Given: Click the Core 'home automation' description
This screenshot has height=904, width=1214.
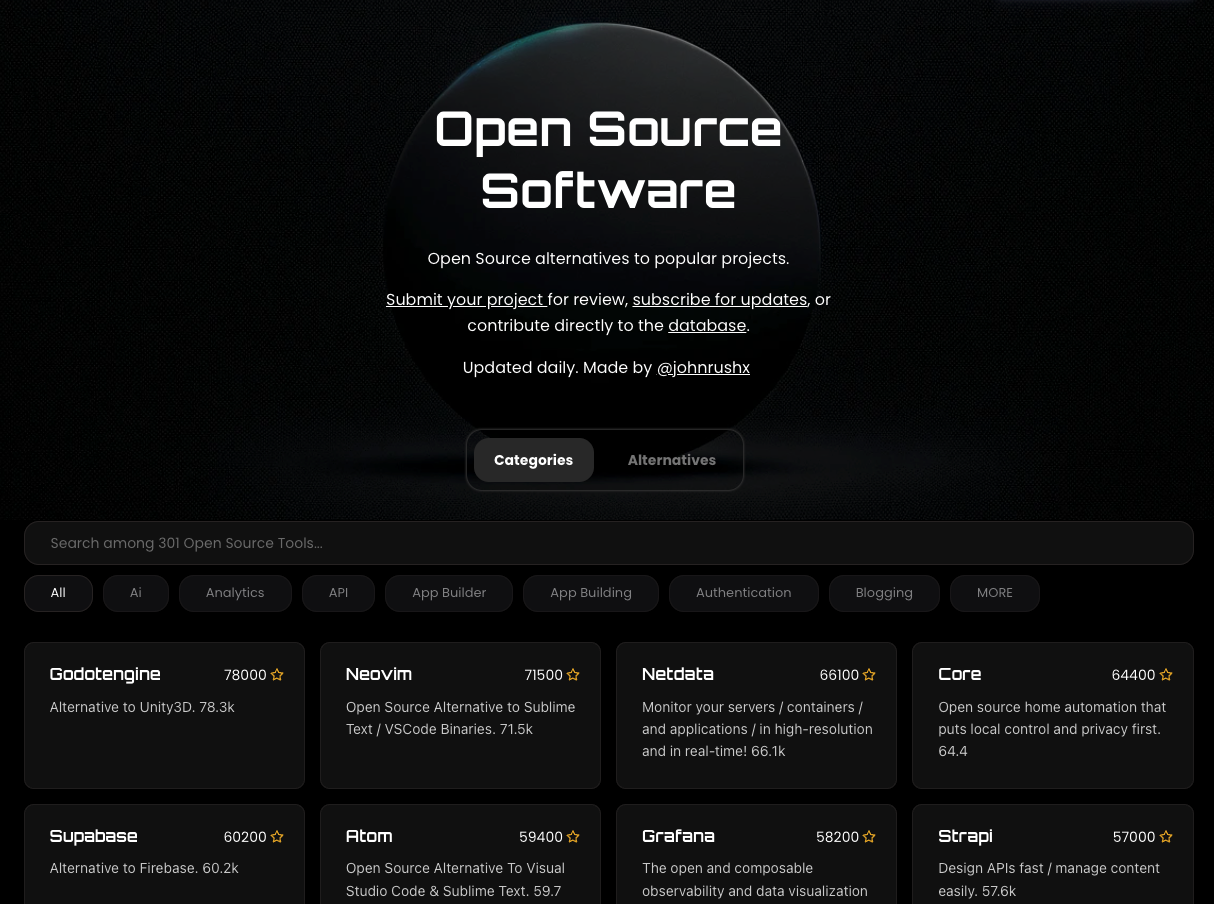Looking at the screenshot, I should (x=1052, y=729).
